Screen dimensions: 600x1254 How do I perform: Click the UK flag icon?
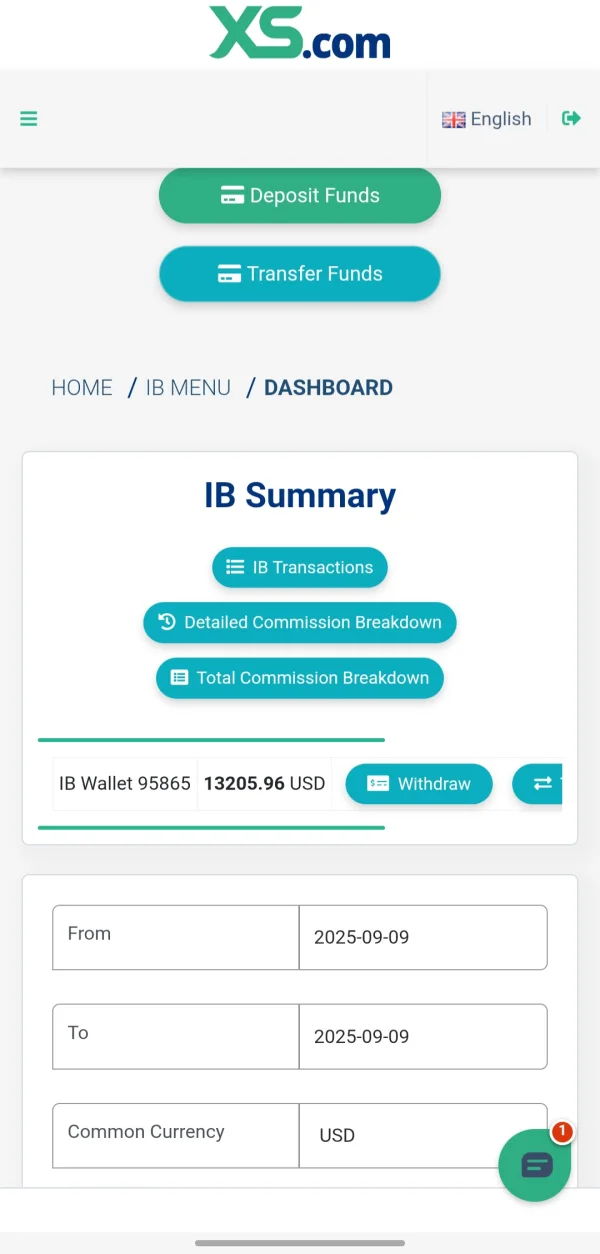tap(454, 120)
